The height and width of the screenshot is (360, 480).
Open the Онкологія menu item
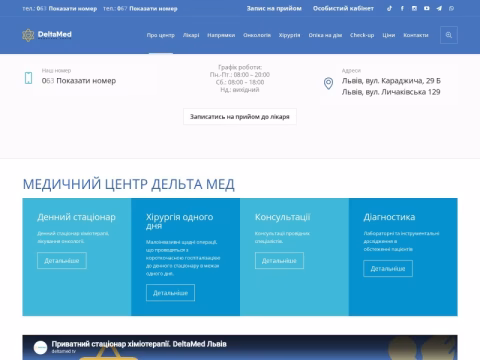tap(257, 35)
